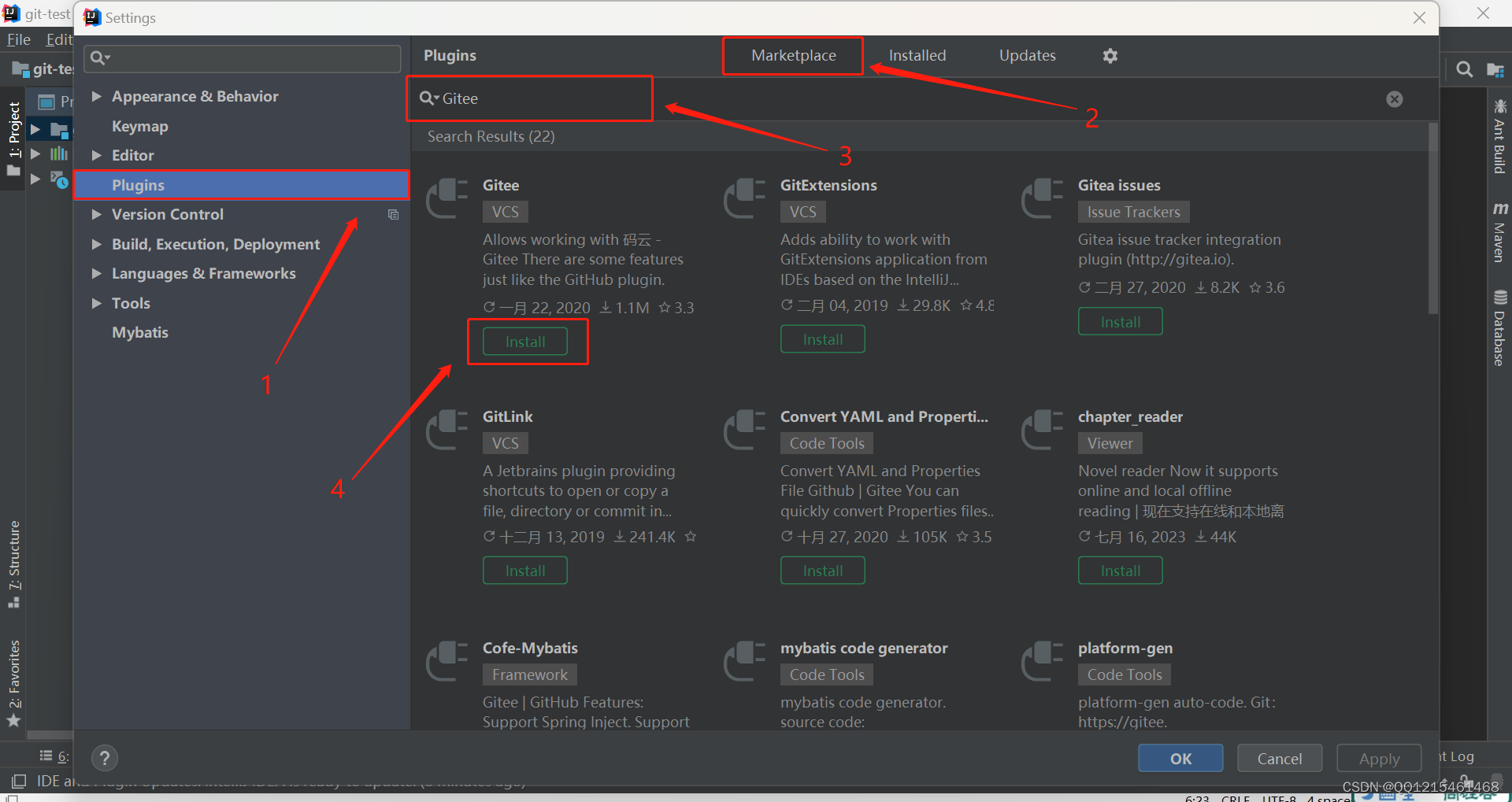Expand External Libraries node in project tree
Viewport: 1512px width, 802px height.
[35, 153]
